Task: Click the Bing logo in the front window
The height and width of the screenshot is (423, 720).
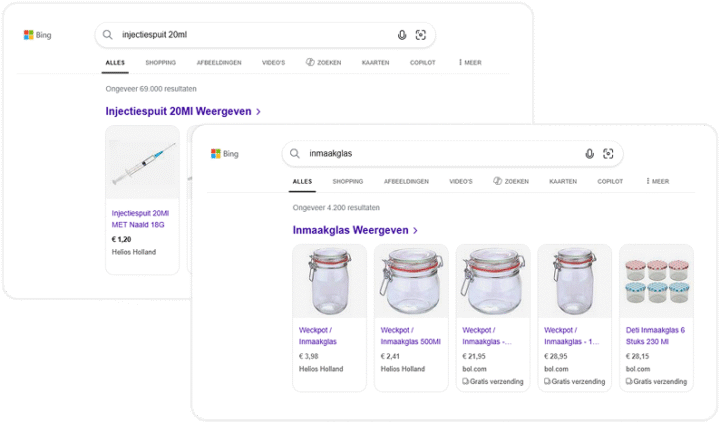Action: (x=225, y=154)
